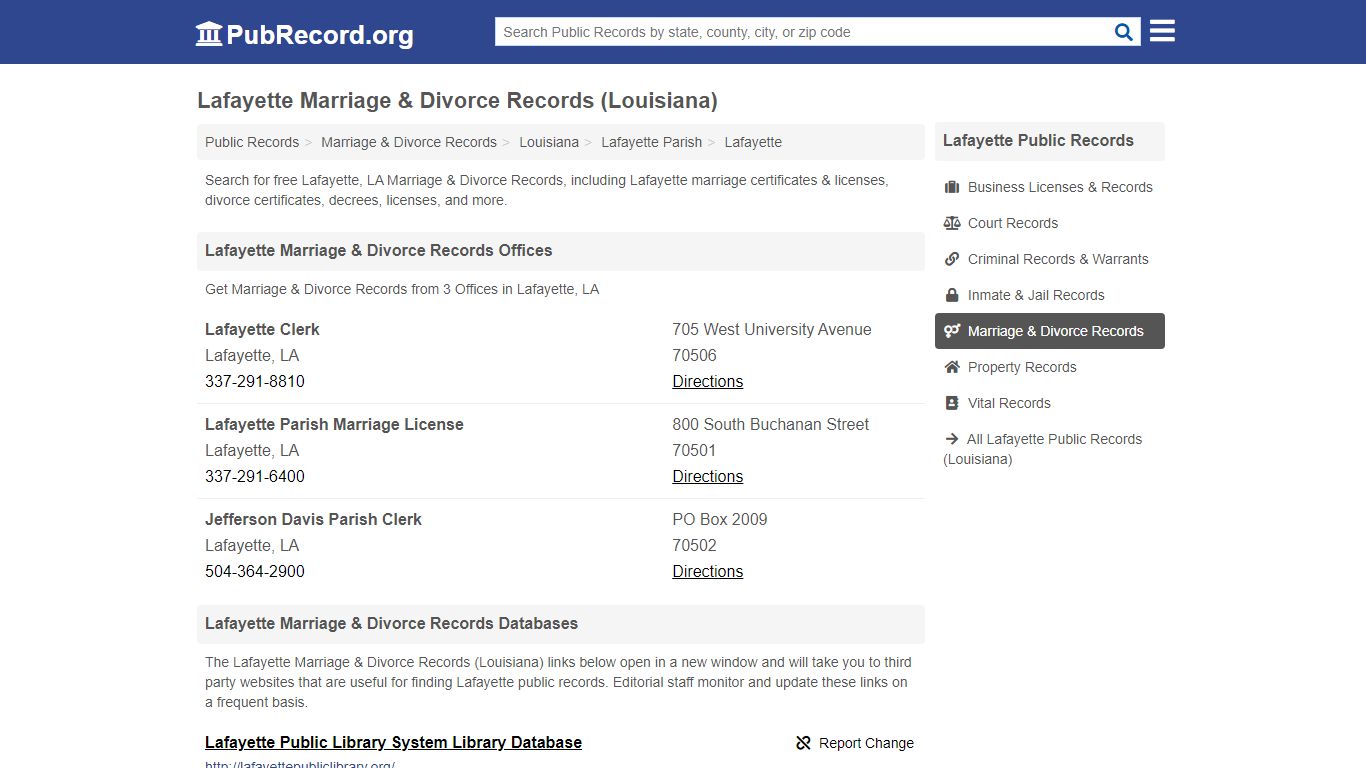
Task: Select the Lafayette breadcrumb
Action: [x=753, y=142]
